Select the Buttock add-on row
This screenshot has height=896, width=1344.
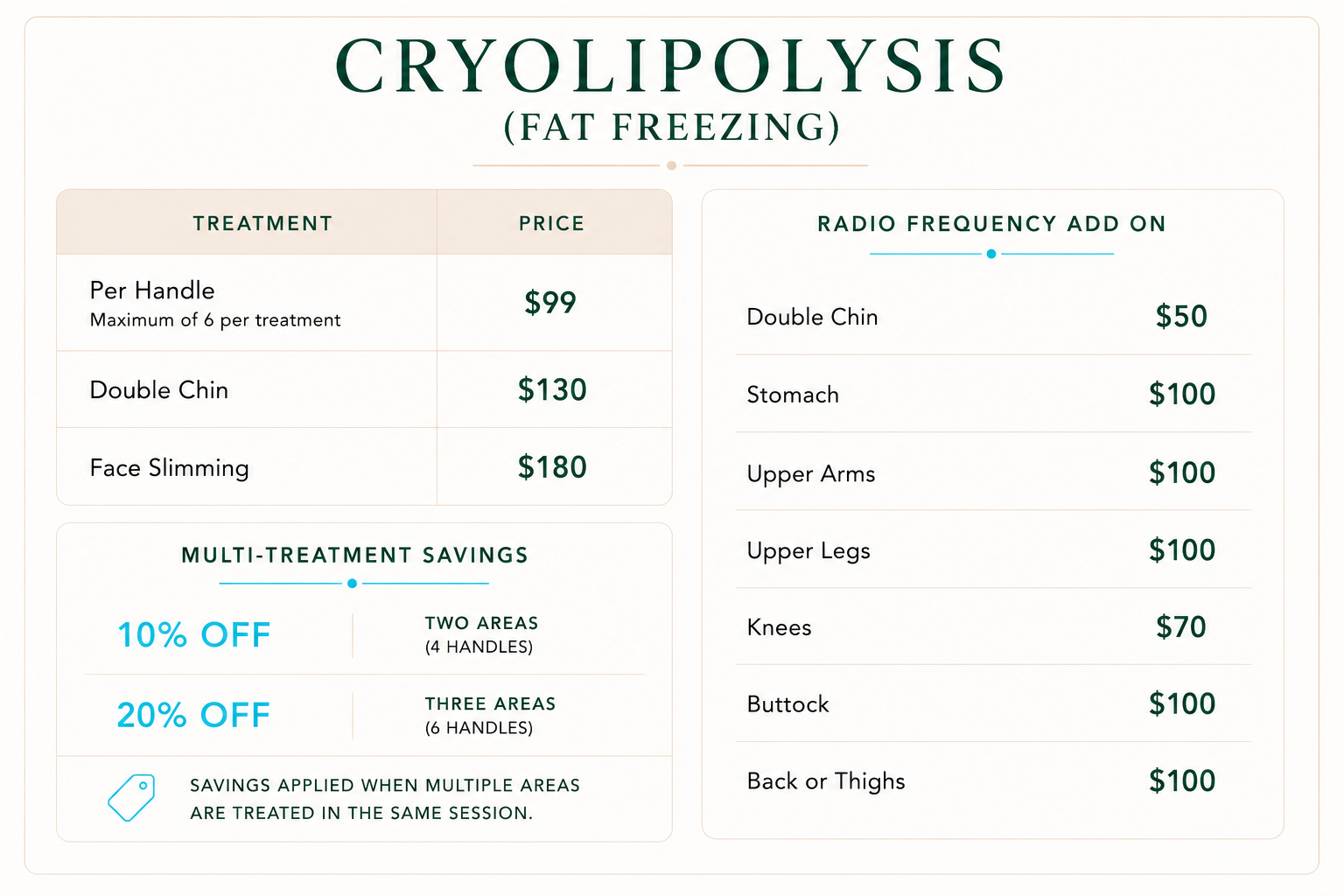(x=993, y=703)
